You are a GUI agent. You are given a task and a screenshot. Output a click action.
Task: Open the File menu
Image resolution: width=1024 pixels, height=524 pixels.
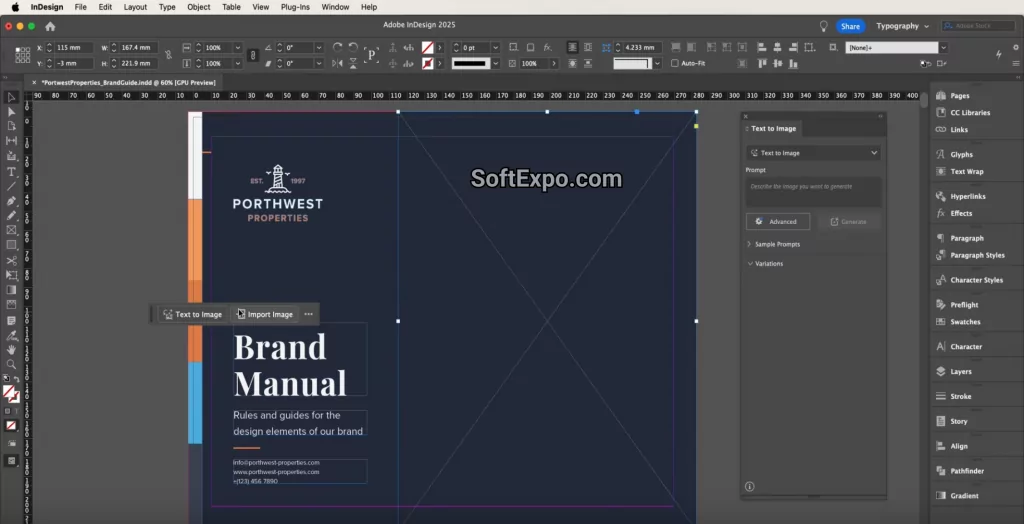click(80, 7)
